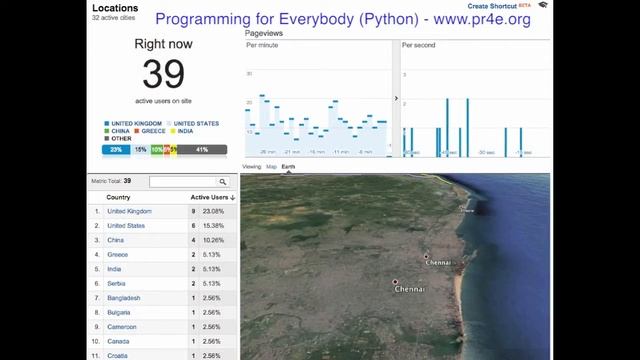The image size is (640, 360).
Task: Click the Locations heading
Action: click(x=115, y=8)
